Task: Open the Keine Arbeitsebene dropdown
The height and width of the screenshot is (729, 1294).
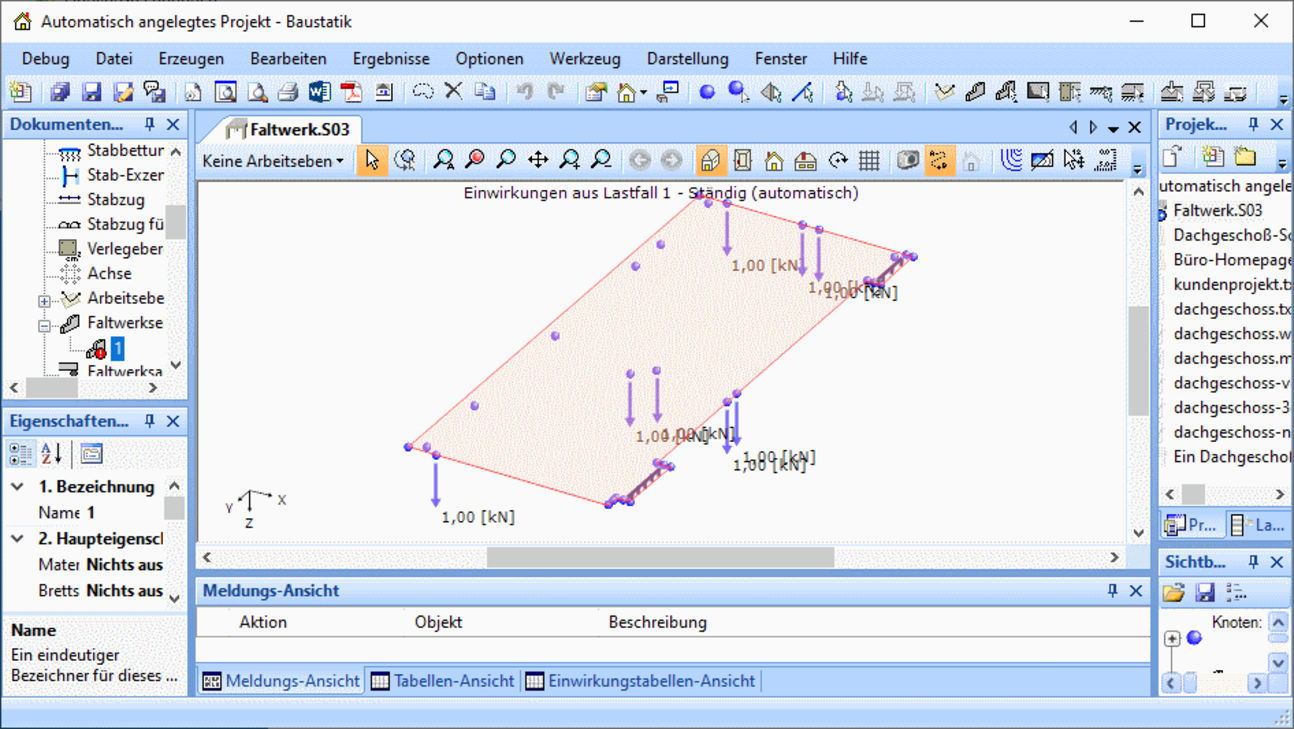Action: [273, 160]
